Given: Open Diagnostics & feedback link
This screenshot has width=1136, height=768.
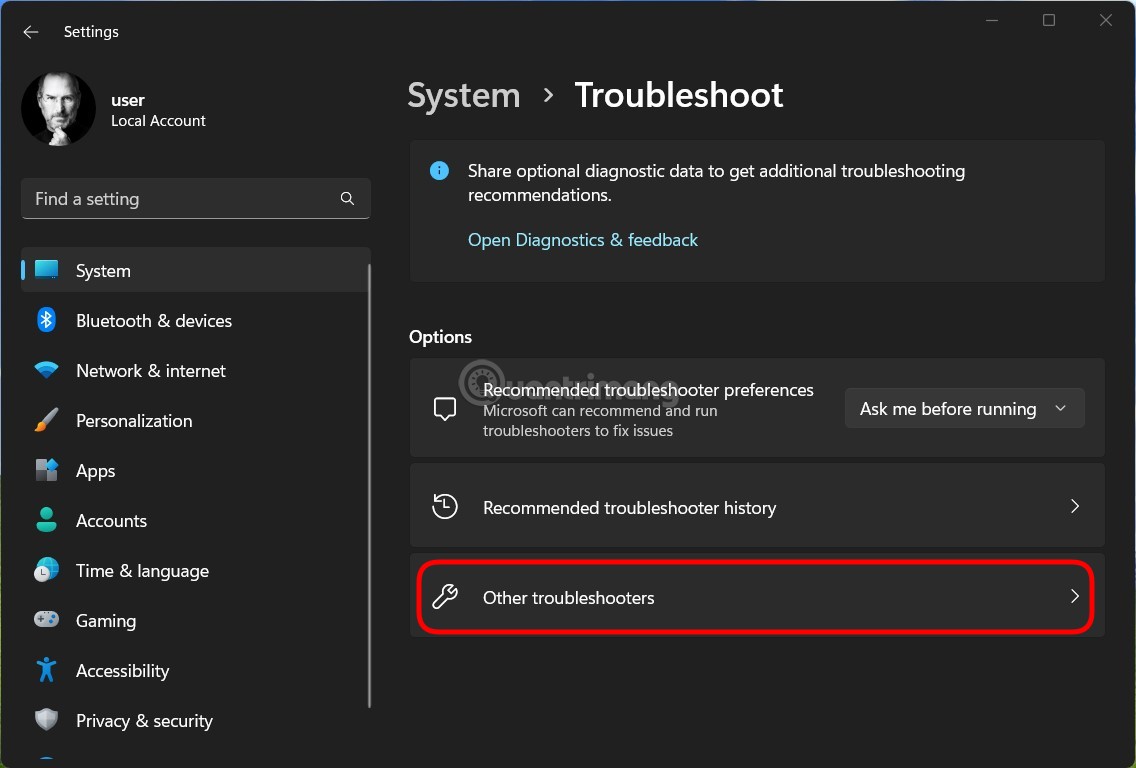Looking at the screenshot, I should (x=583, y=240).
